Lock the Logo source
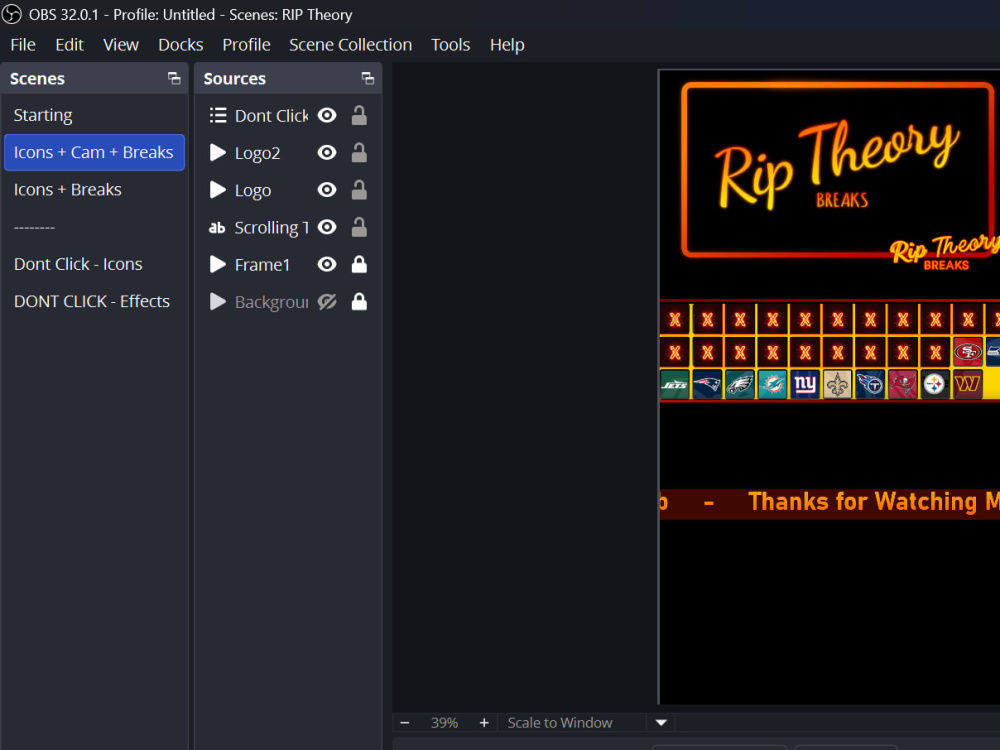This screenshot has height=750, width=1000. [x=359, y=190]
